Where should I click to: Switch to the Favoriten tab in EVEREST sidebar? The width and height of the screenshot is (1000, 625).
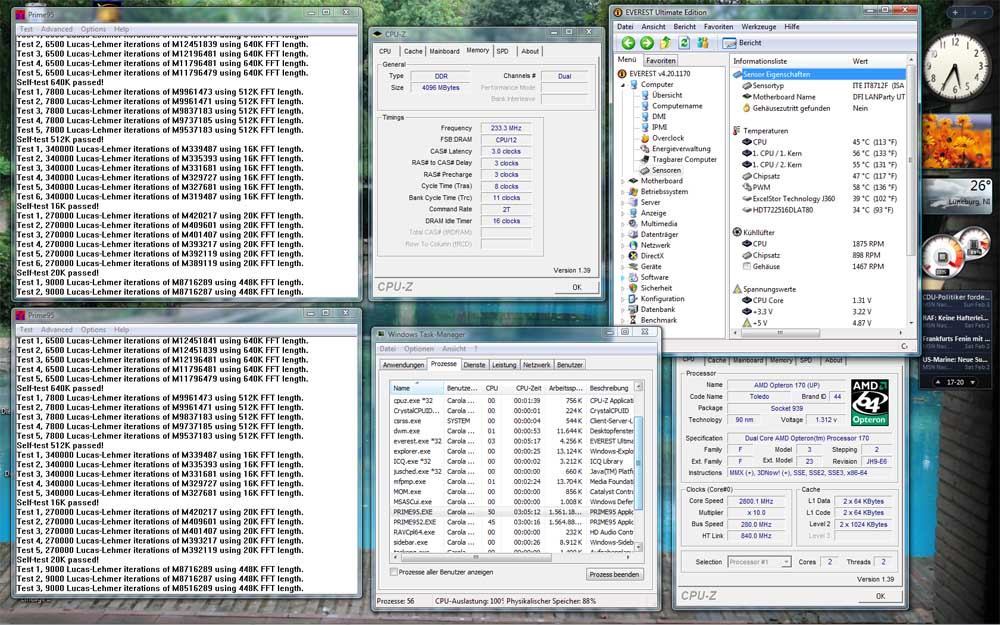pyautogui.click(x=660, y=61)
